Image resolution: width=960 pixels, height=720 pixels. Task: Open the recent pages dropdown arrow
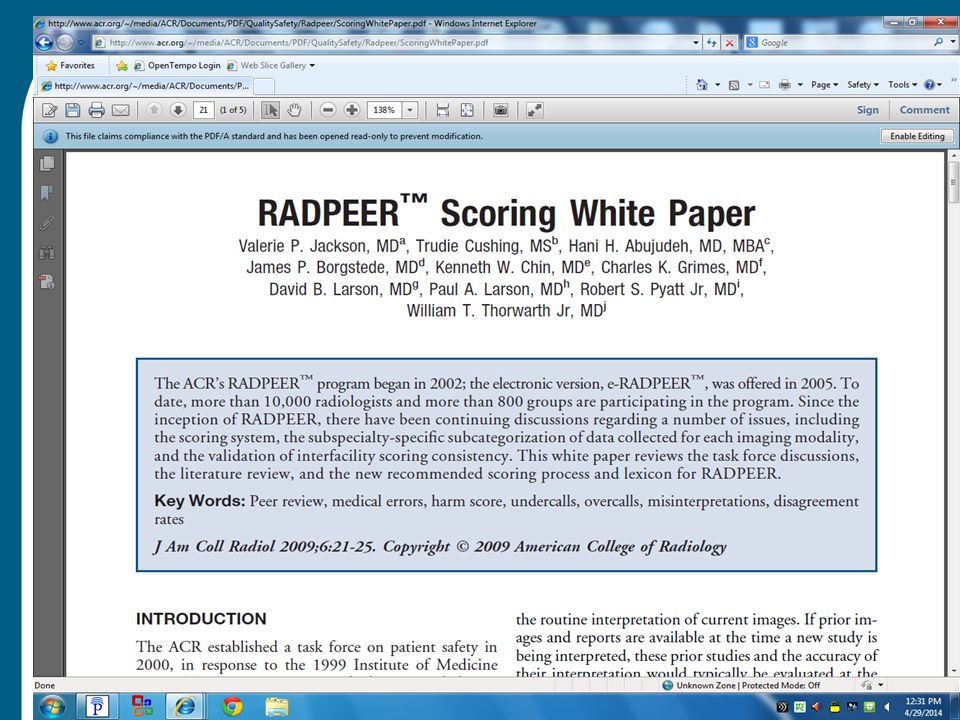tap(81, 43)
